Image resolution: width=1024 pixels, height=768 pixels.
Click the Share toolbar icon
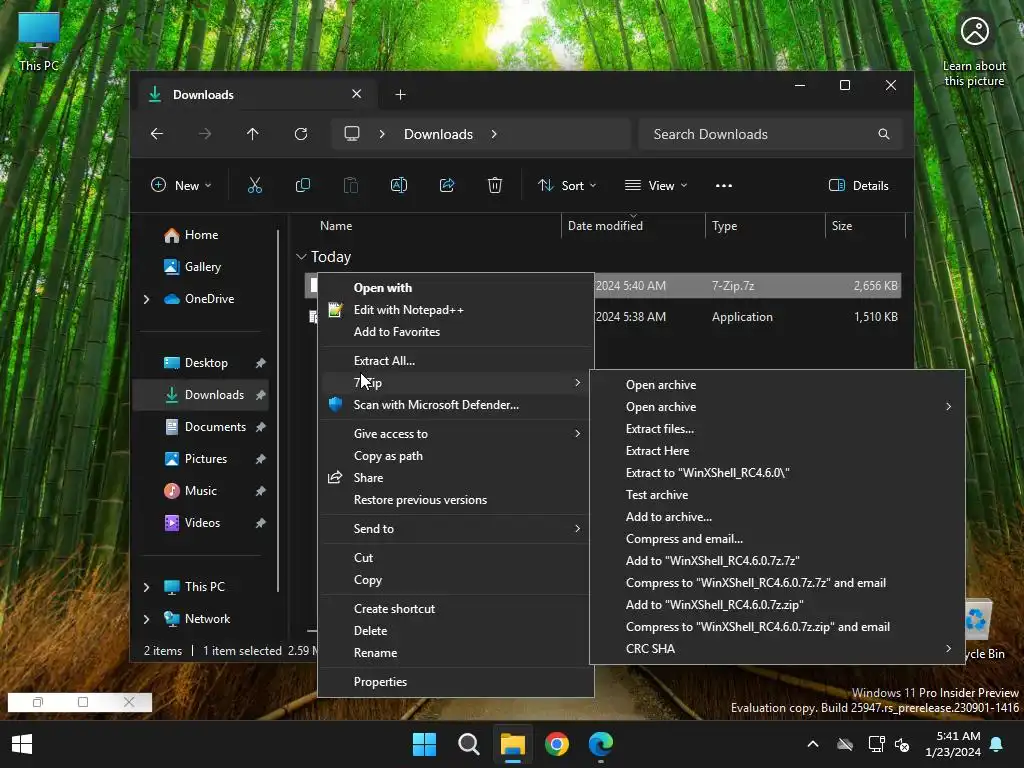click(x=447, y=185)
